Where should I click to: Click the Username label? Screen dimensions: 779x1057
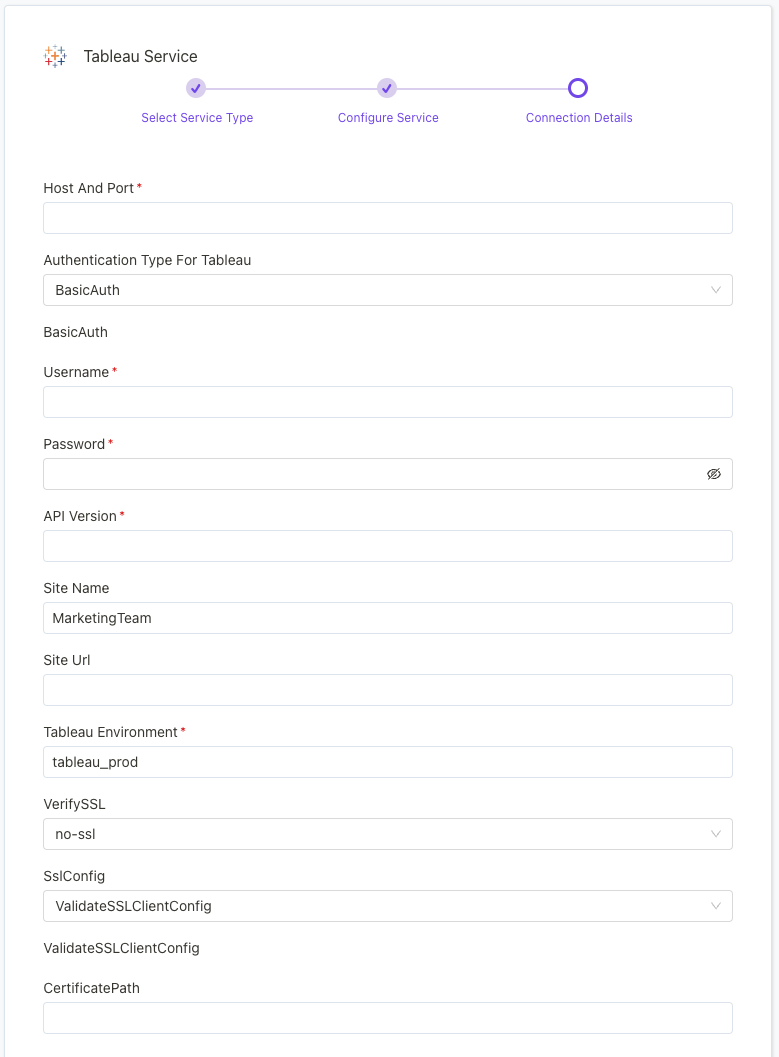(x=76, y=372)
